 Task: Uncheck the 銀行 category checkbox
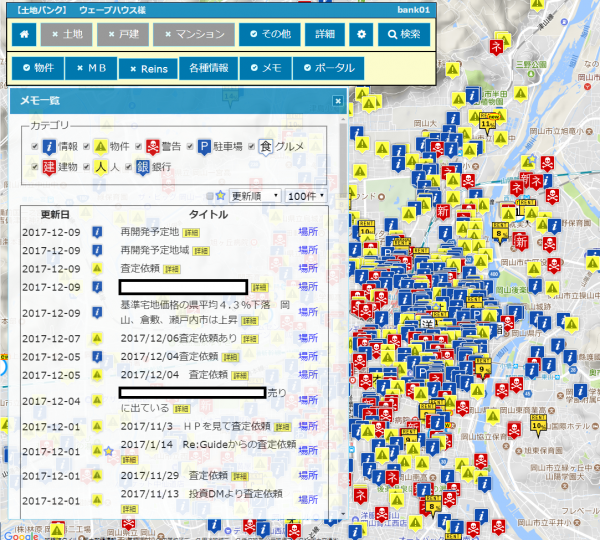tap(129, 167)
